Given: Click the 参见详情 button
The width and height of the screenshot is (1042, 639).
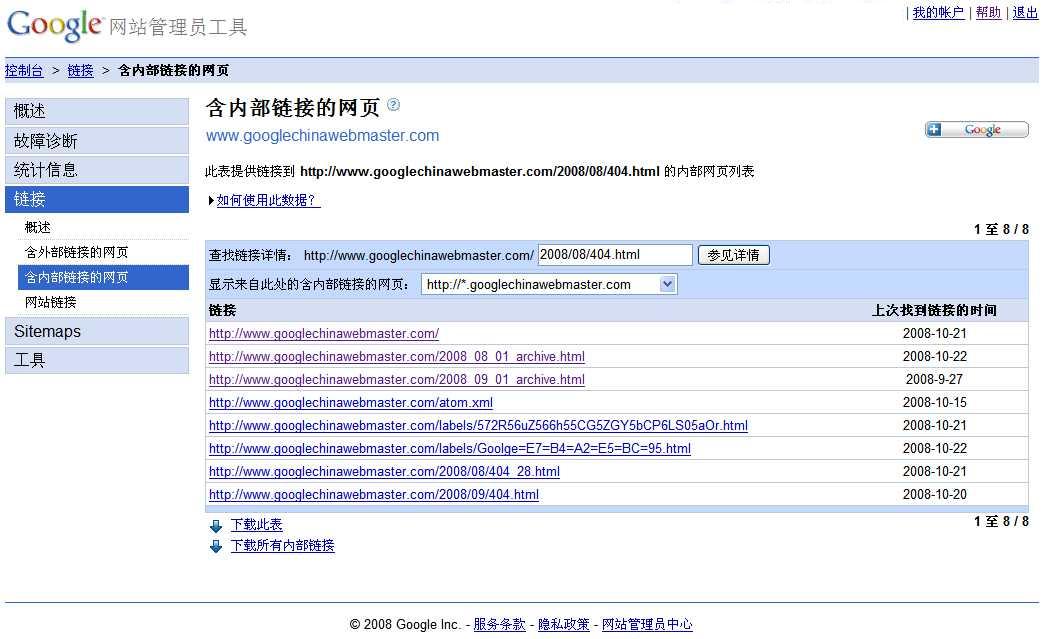Looking at the screenshot, I should (734, 255).
